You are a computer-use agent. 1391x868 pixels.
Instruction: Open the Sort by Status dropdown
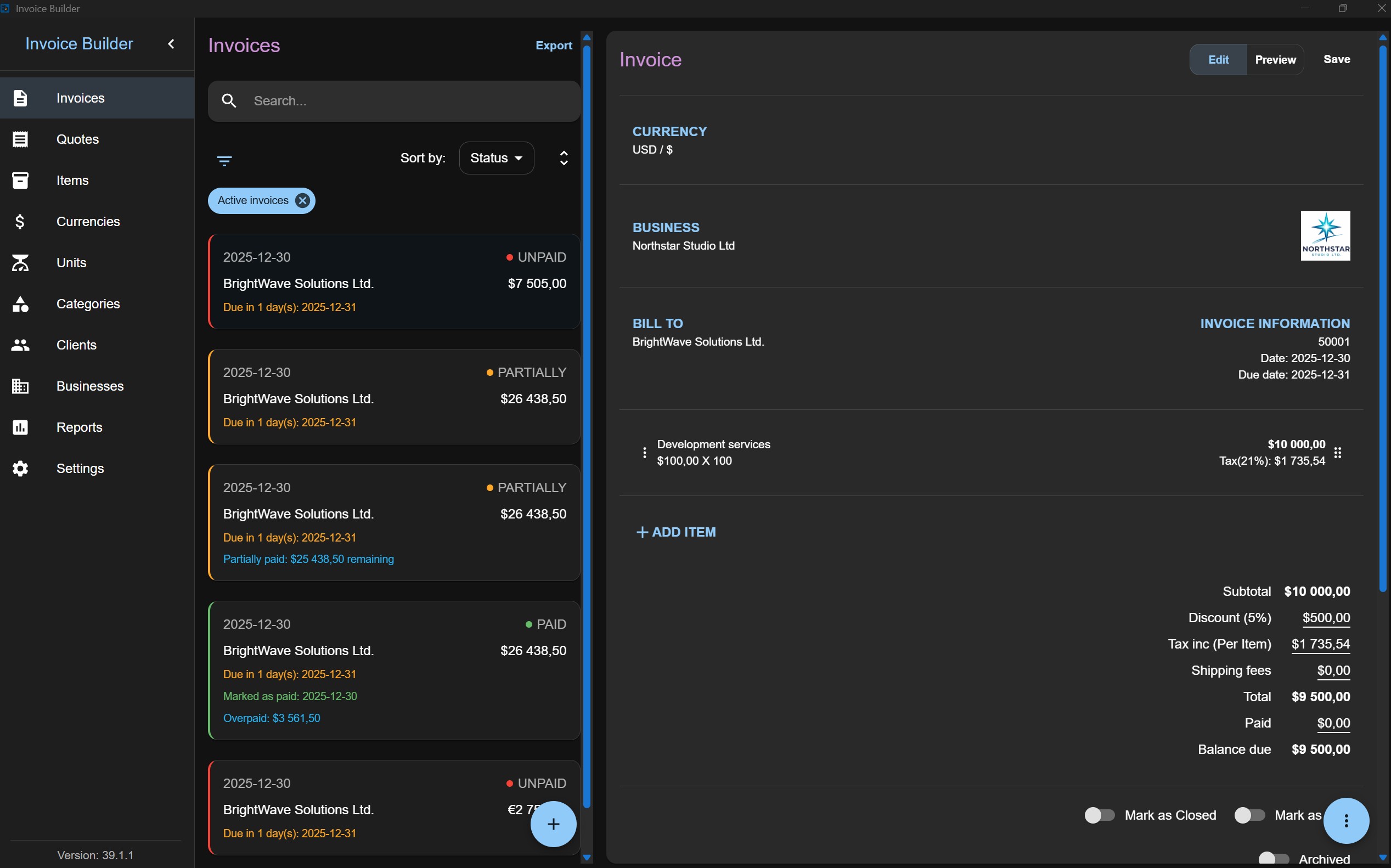click(496, 158)
